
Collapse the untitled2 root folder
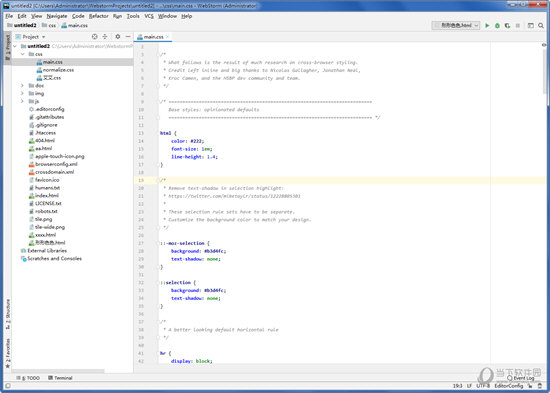click(15, 46)
